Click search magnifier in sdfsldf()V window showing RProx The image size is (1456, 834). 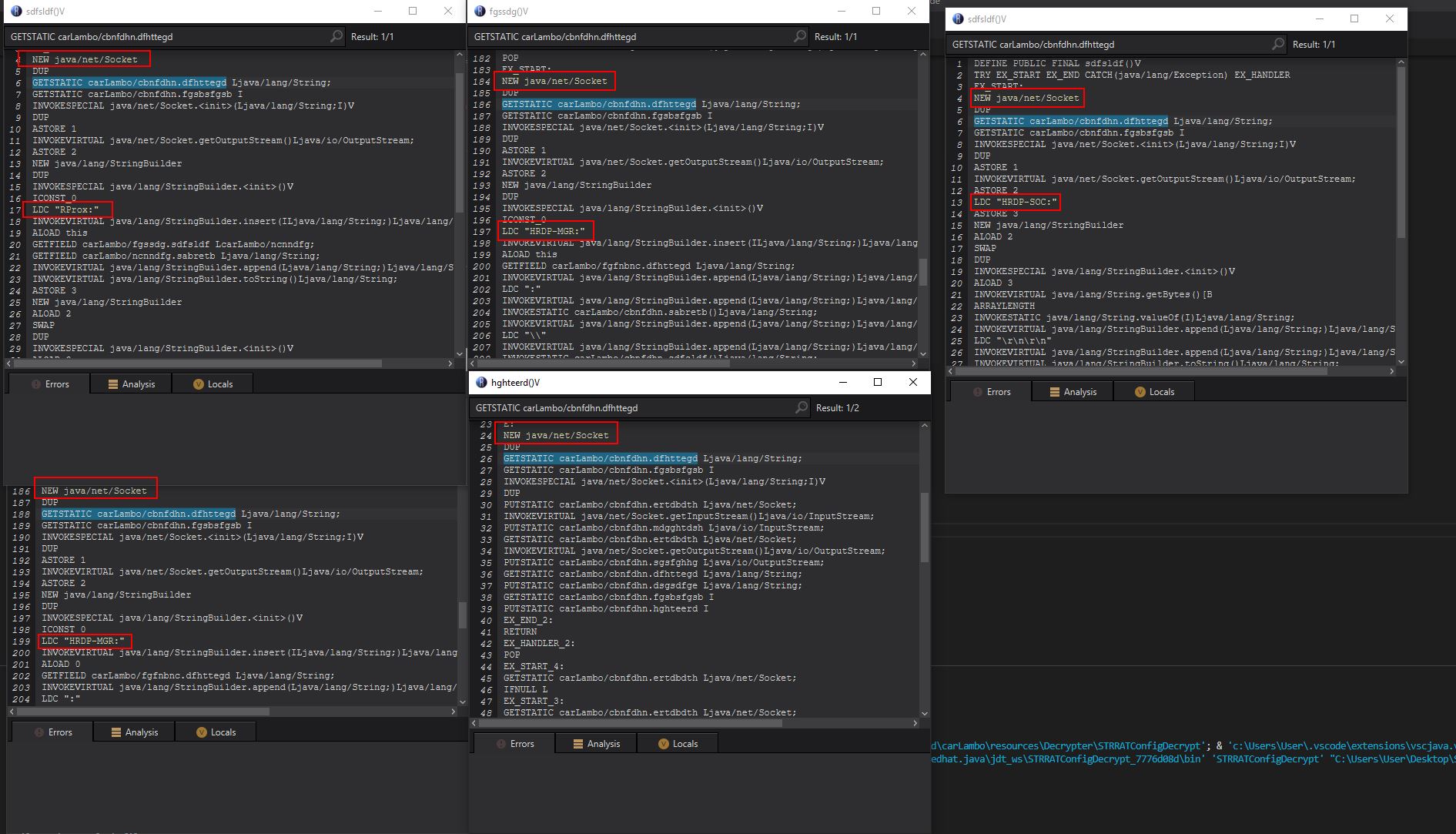(x=336, y=36)
